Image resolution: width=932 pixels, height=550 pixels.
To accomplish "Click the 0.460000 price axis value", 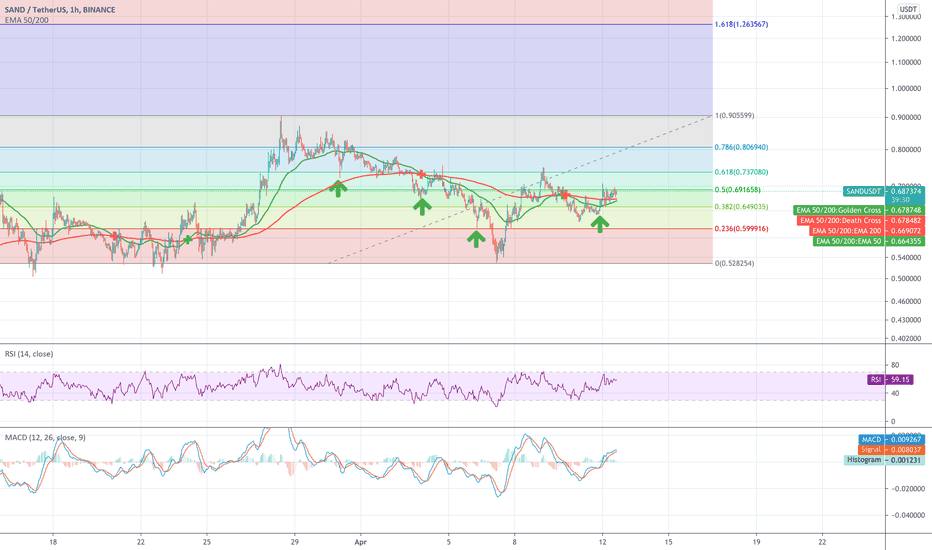I will click(906, 301).
